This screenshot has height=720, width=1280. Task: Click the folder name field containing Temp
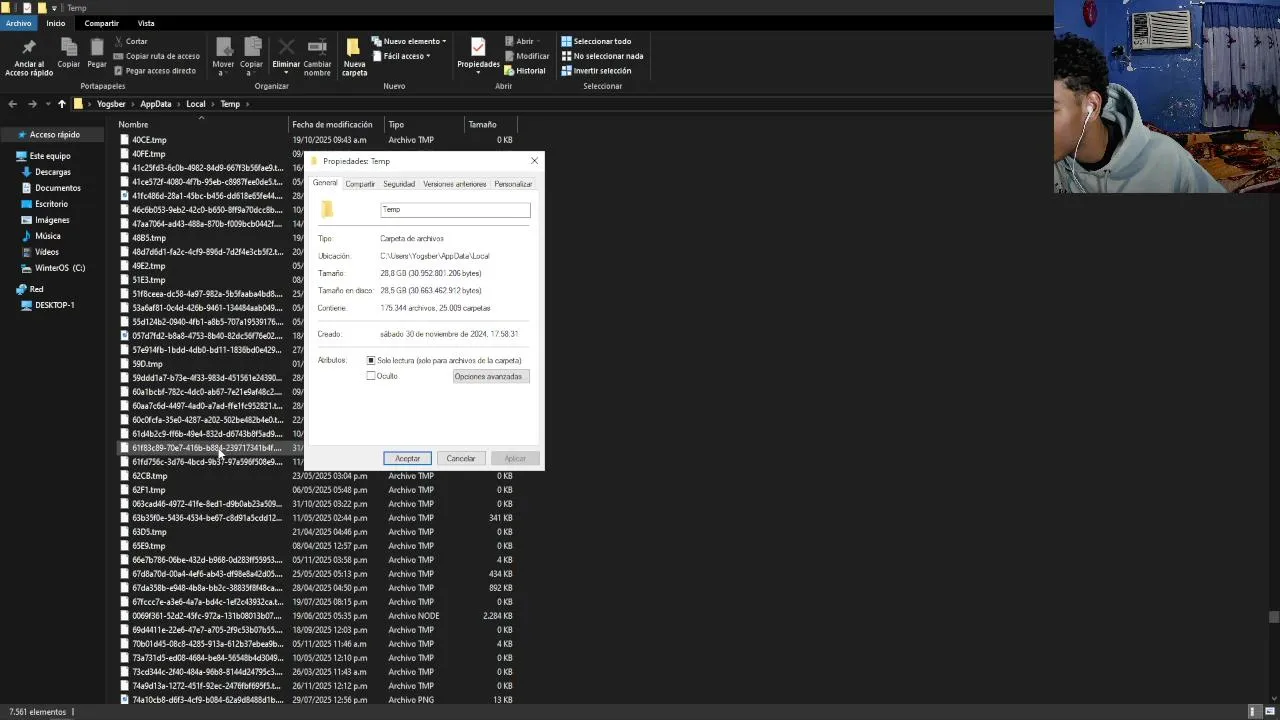pos(455,210)
